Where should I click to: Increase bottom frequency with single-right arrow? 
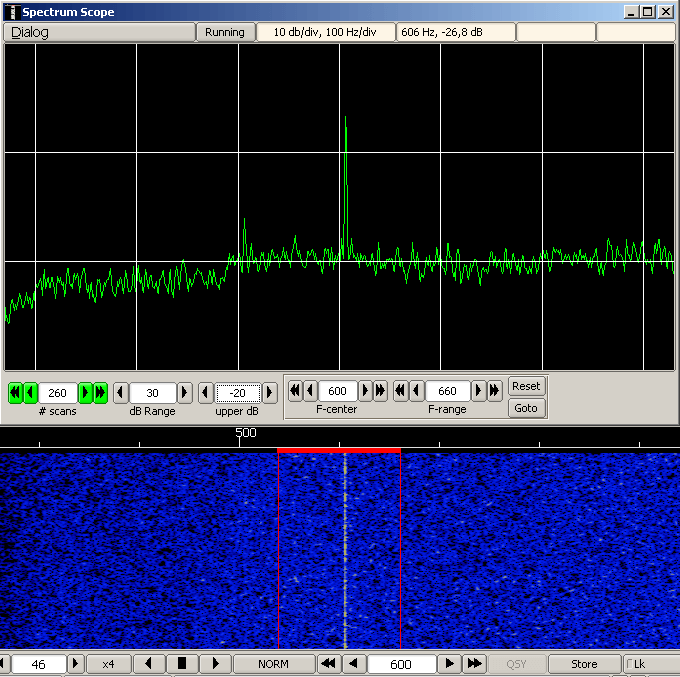[449, 664]
